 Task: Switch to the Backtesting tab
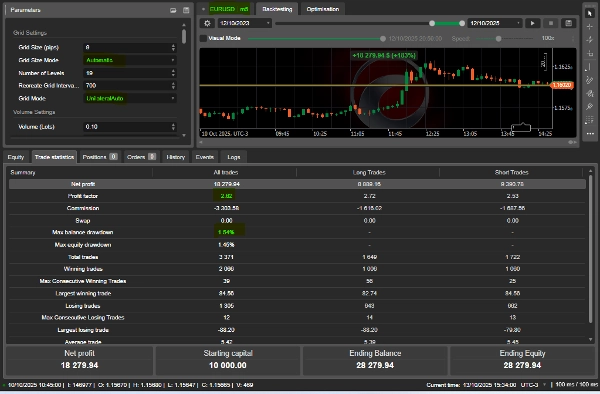pyautogui.click(x=277, y=9)
